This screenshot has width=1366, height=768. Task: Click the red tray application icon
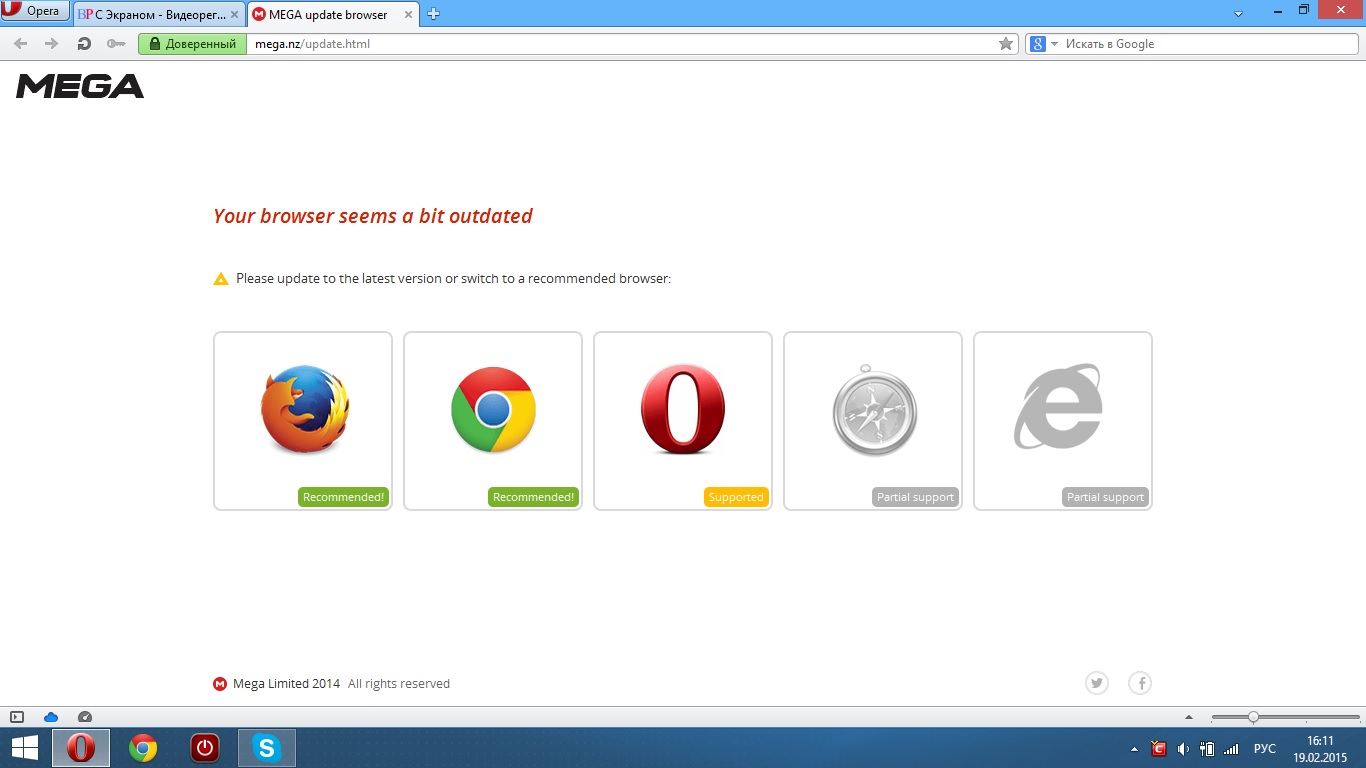(x=1159, y=748)
